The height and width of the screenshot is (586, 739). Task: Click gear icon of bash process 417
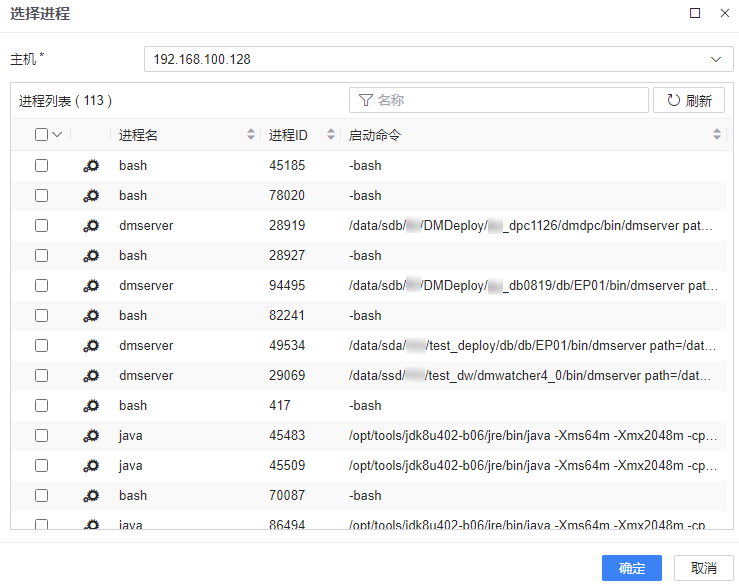pyautogui.click(x=91, y=405)
